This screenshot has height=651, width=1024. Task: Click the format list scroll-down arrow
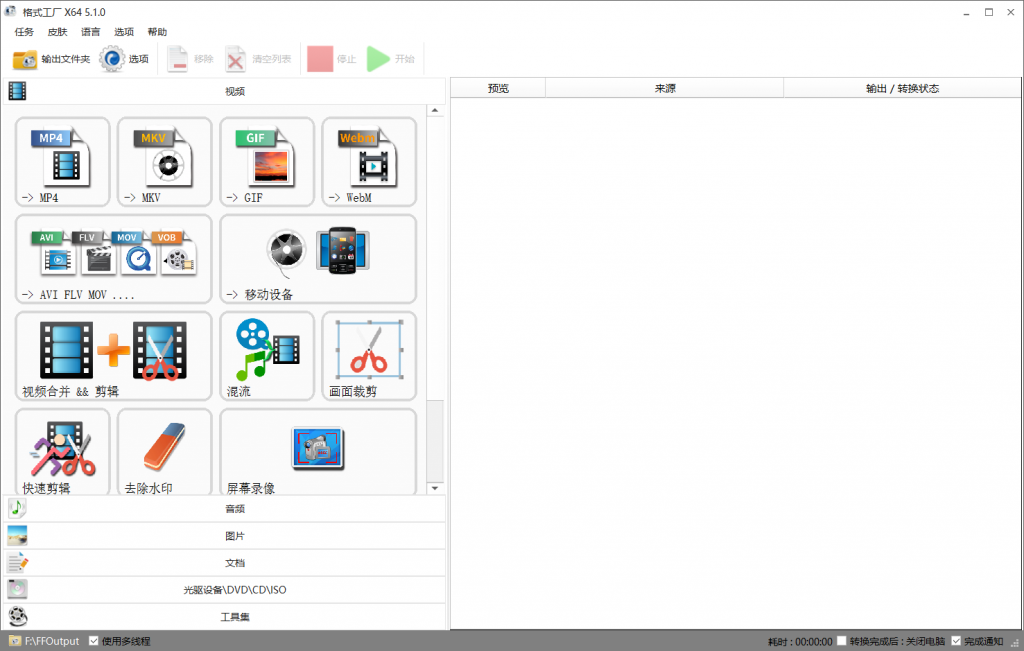point(435,488)
